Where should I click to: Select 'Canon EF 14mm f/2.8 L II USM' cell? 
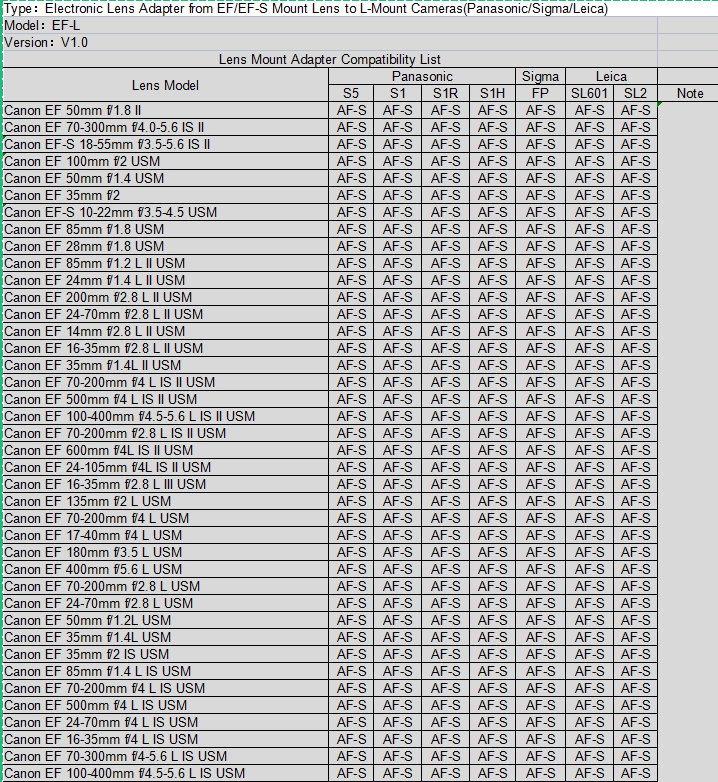click(166, 331)
